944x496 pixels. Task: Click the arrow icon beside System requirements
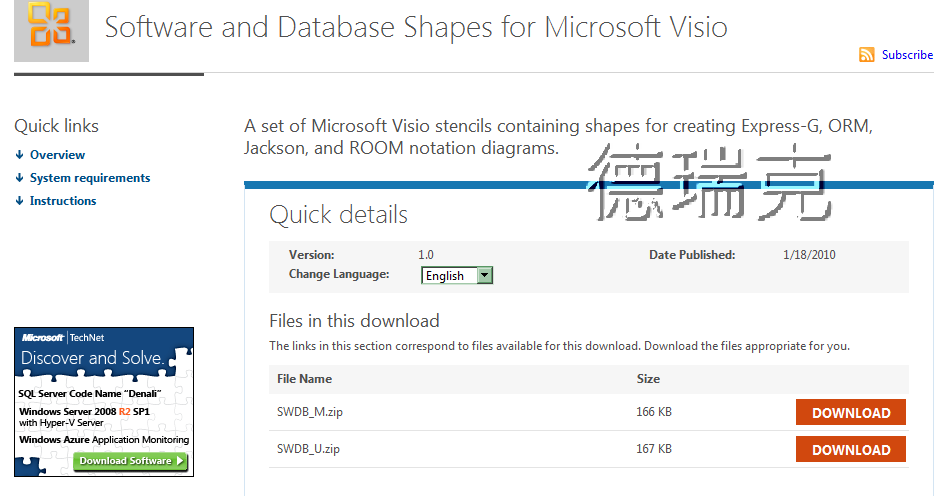(x=19, y=178)
